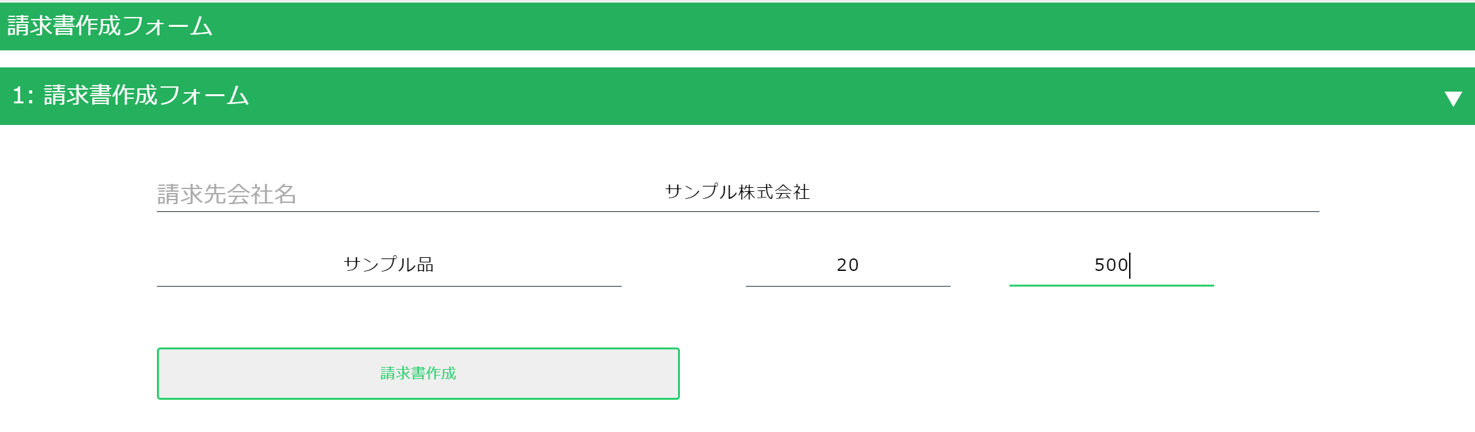The height and width of the screenshot is (432, 1475).
Task: Click the top '請求書作成フォーム' page title
Action: [110, 26]
